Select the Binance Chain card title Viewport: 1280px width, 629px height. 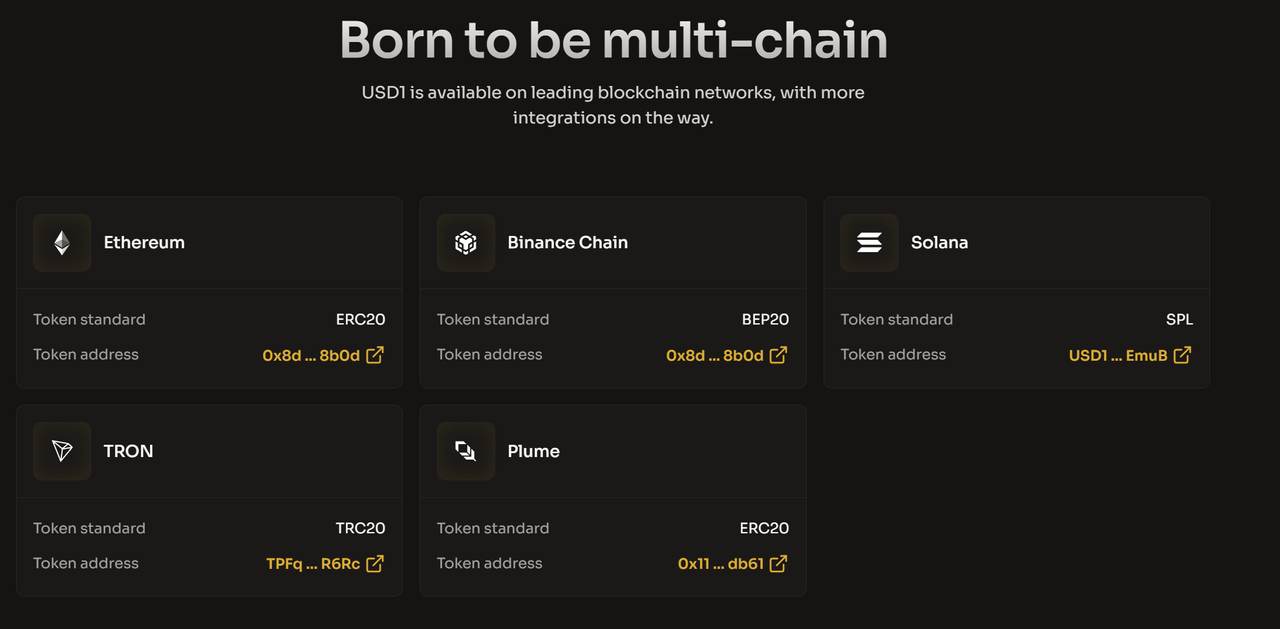(x=567, y=243)
